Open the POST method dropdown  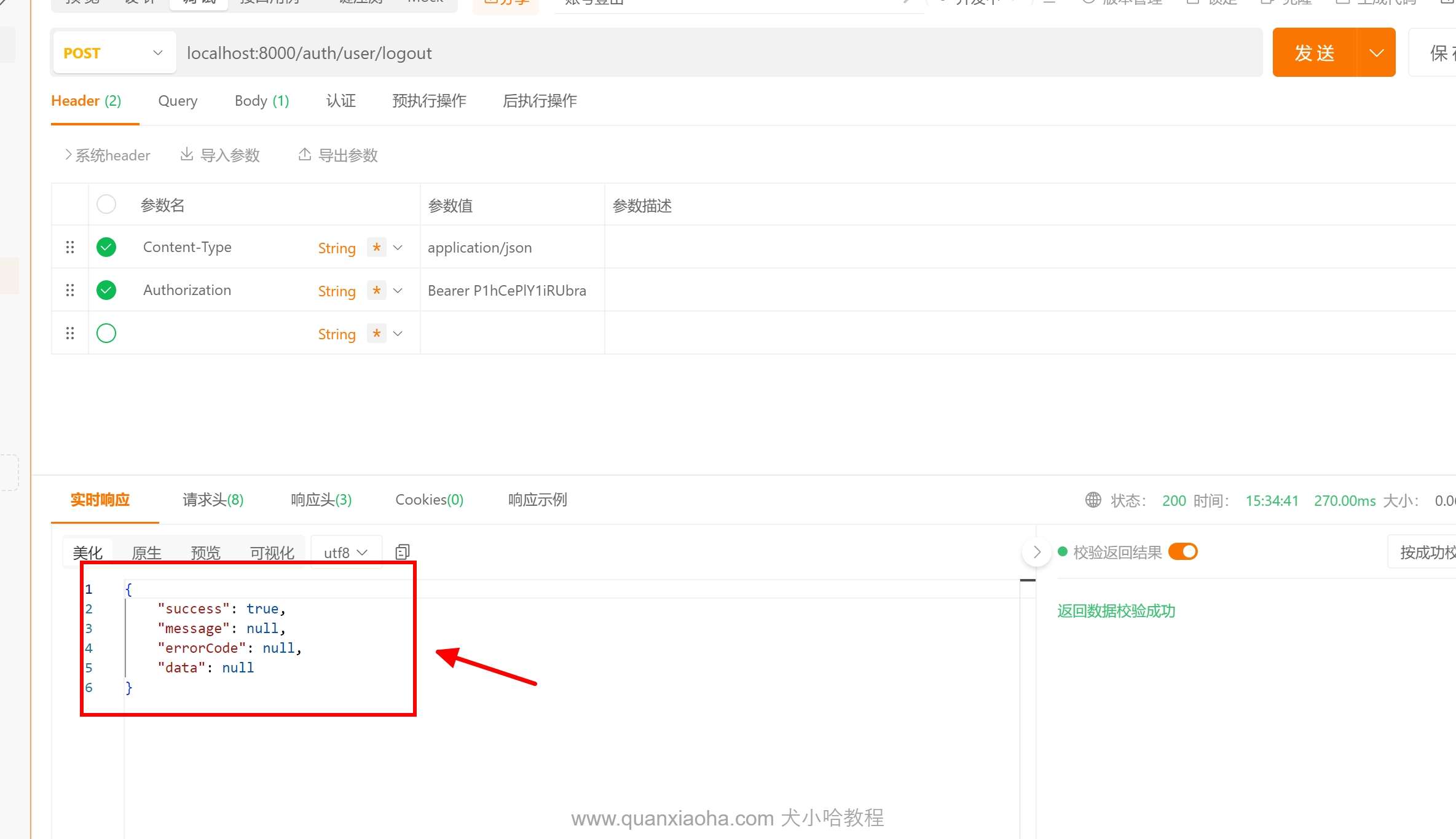tap(114, 53)
